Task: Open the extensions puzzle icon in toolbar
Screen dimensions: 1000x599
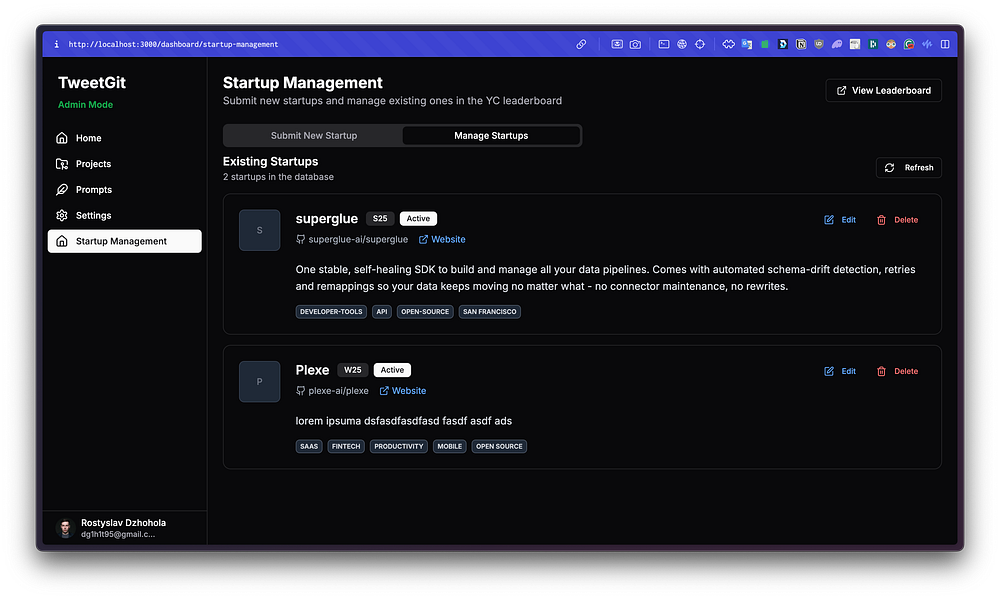Action: [x=728, y=44]
